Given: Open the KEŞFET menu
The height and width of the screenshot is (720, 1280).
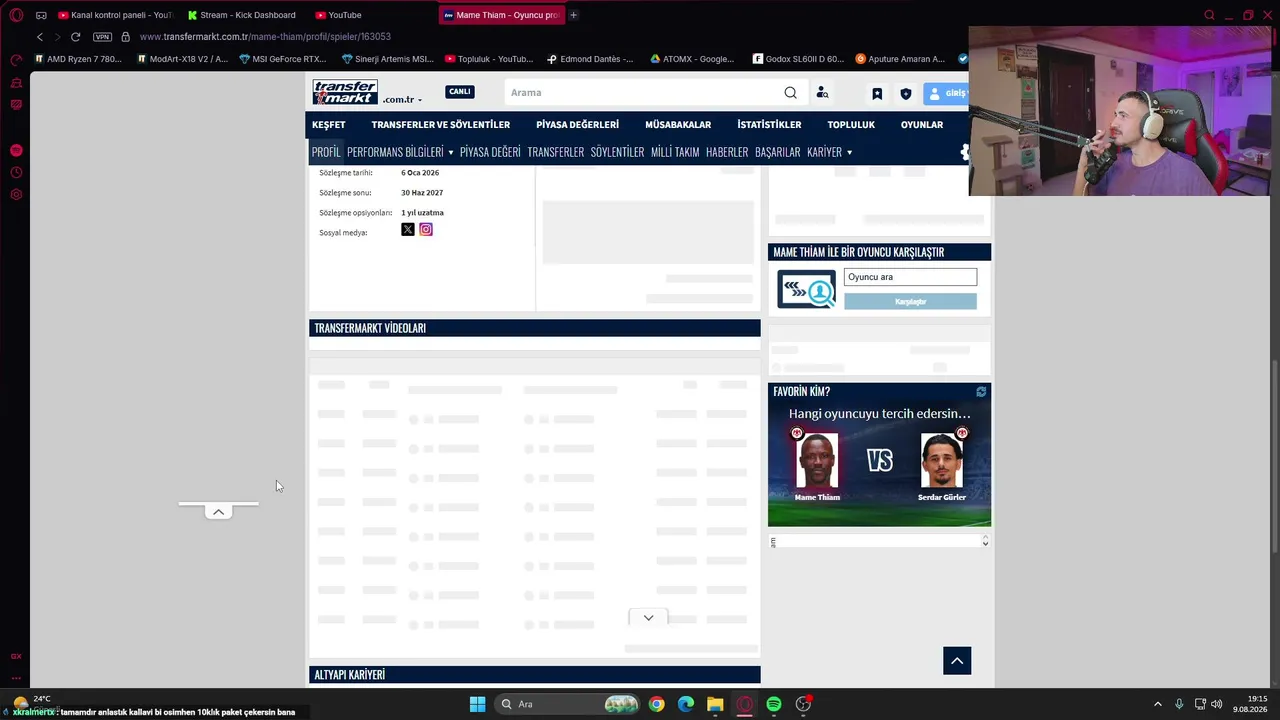Looking at the screenshot, I should (329, 125).
